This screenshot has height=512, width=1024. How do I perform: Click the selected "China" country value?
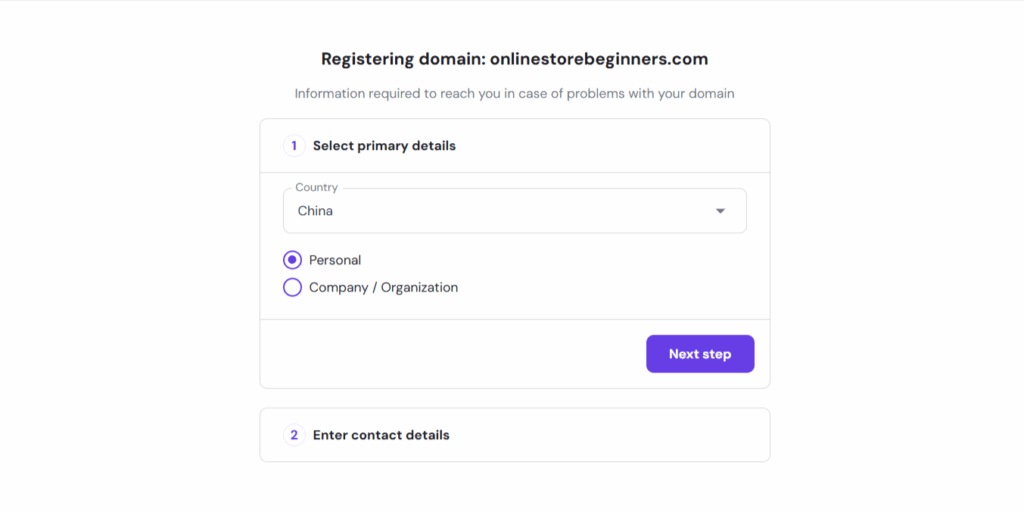tap(315, 211)
